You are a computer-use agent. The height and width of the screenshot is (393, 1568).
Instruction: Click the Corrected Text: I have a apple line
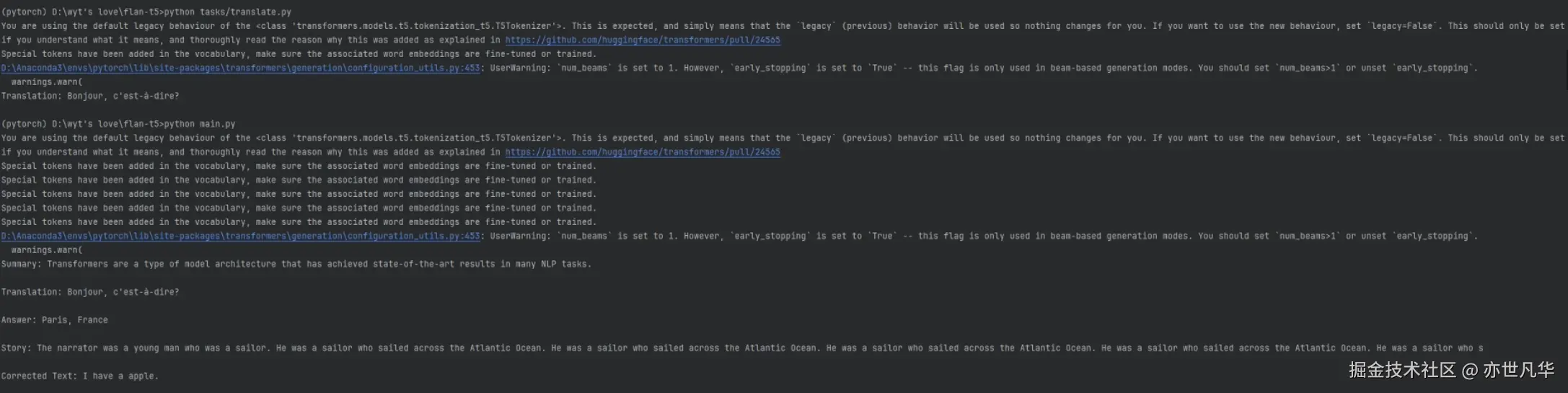(79, 376)
